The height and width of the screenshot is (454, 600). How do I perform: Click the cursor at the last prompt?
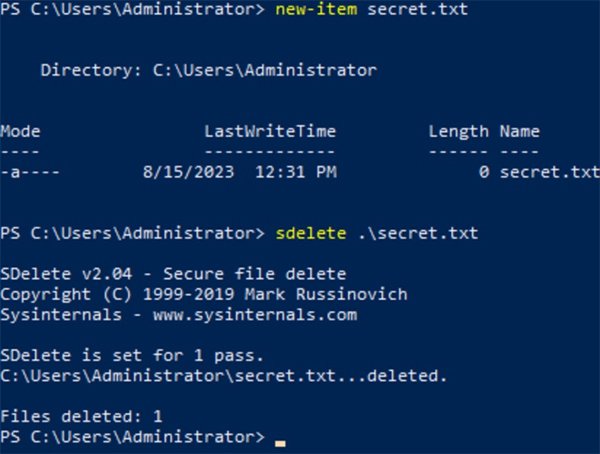point(280,439)
